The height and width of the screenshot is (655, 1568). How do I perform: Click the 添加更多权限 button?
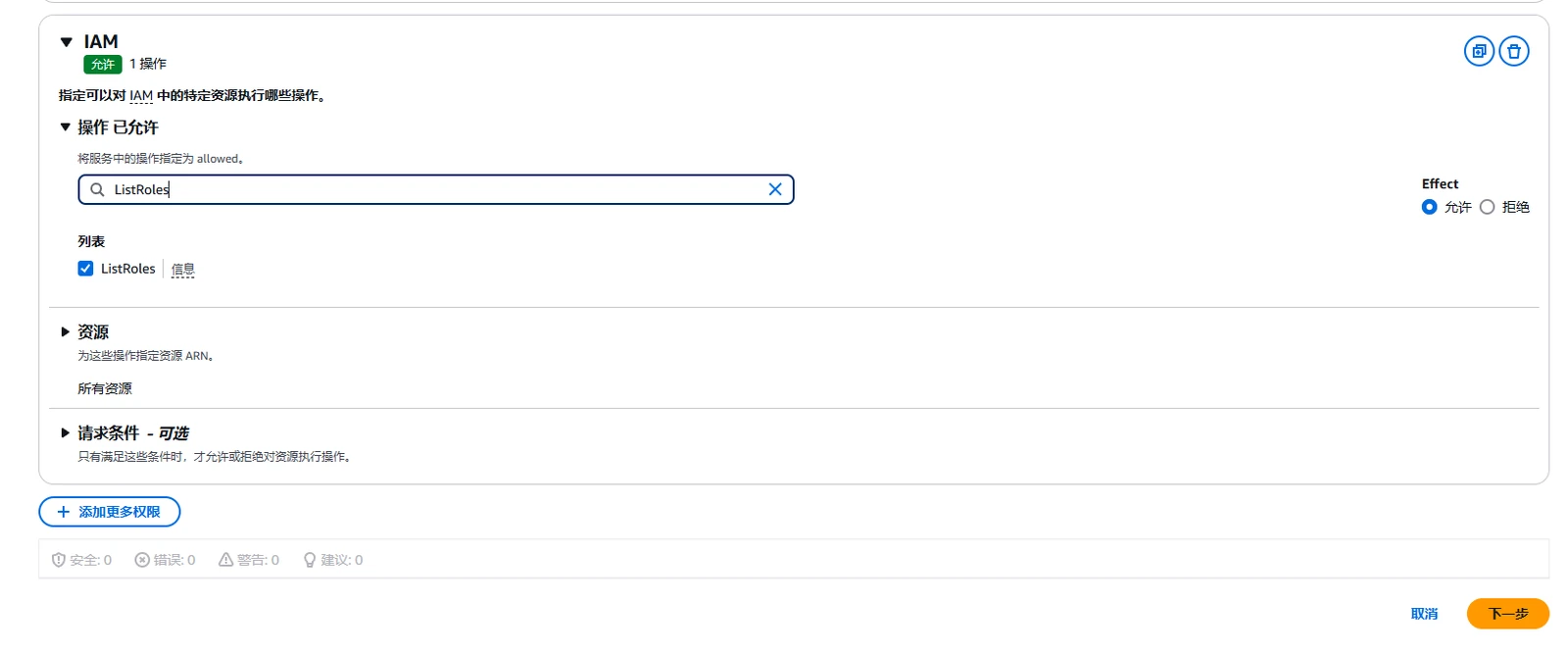[110, 512]
